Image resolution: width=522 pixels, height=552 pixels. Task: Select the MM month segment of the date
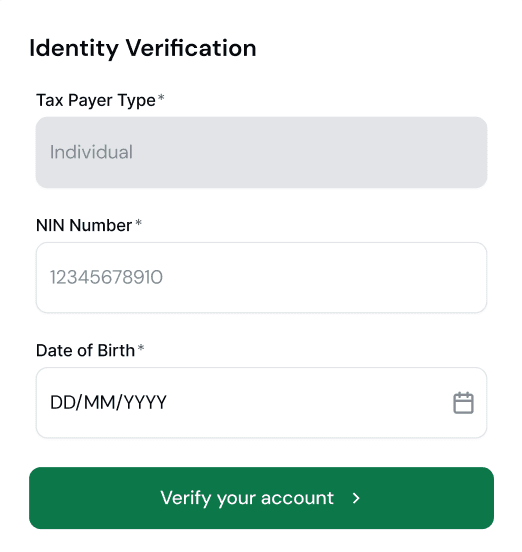point(100,403)
